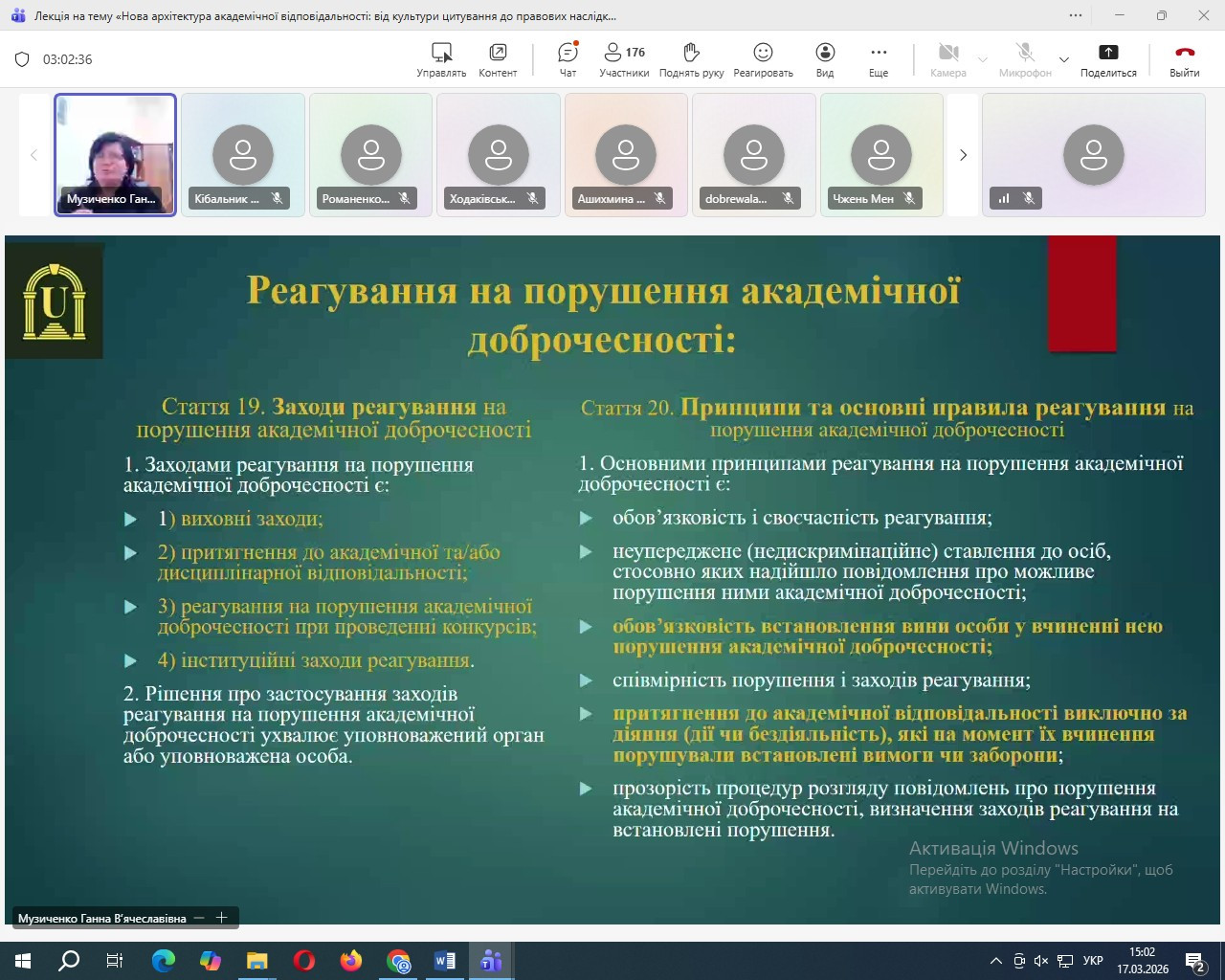Expand the microphone options dropdown arrow

[1063, 59]
